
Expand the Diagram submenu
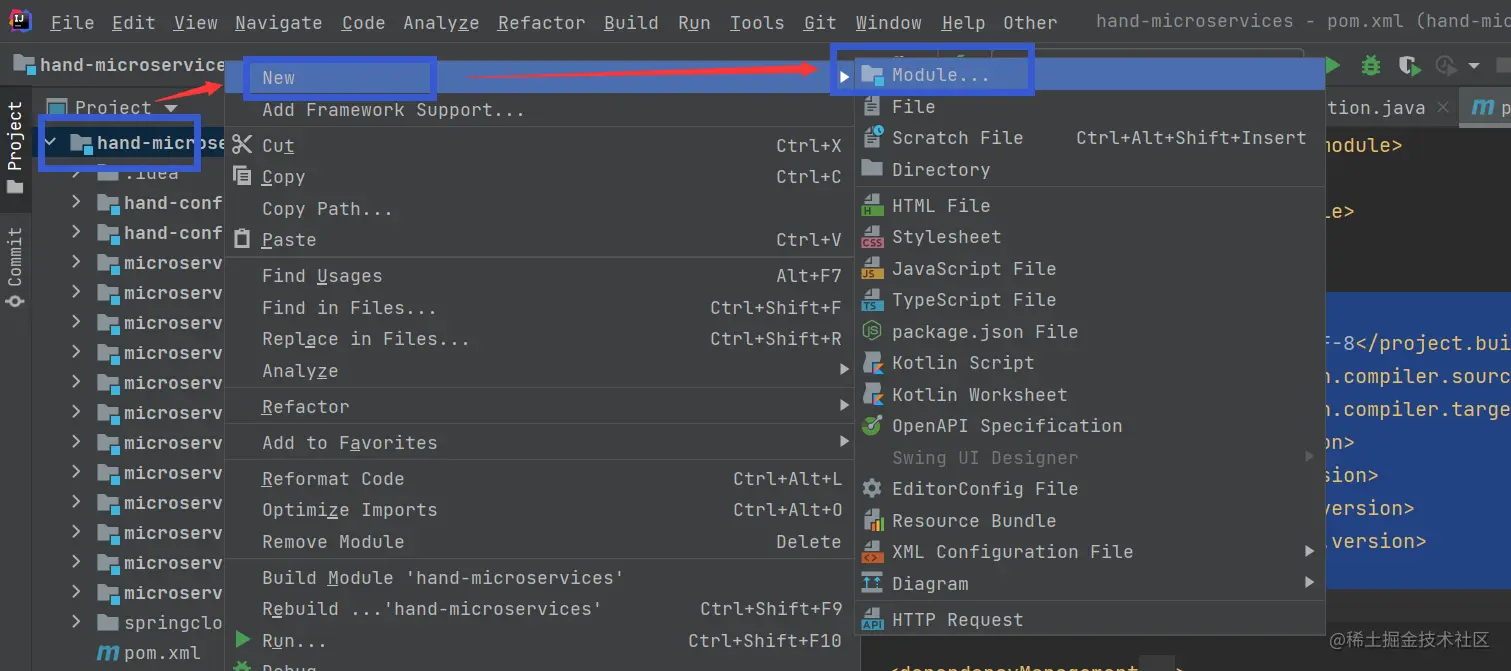pos(1090,584)
